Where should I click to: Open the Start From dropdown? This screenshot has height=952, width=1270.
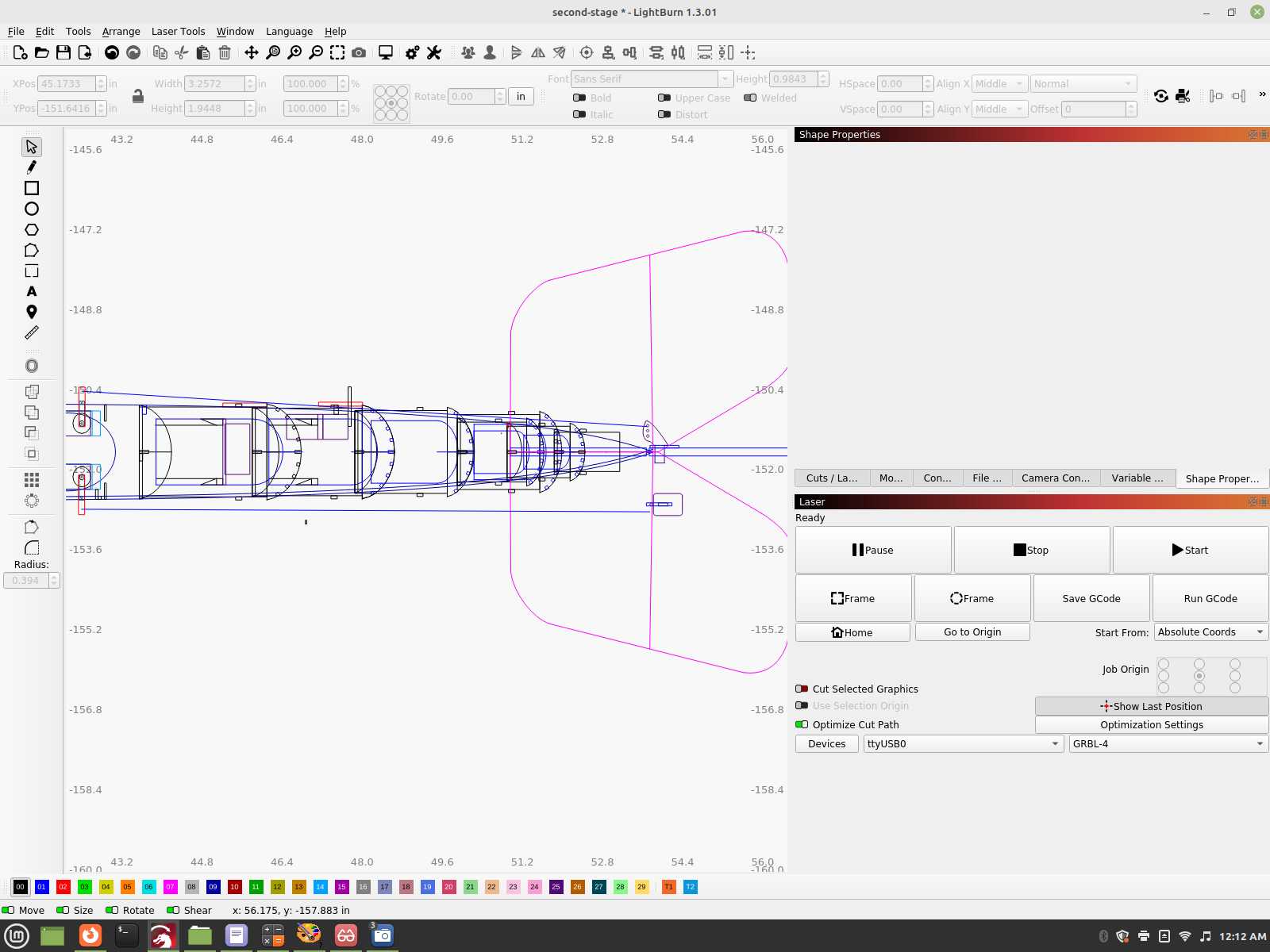coord(1210,632)
